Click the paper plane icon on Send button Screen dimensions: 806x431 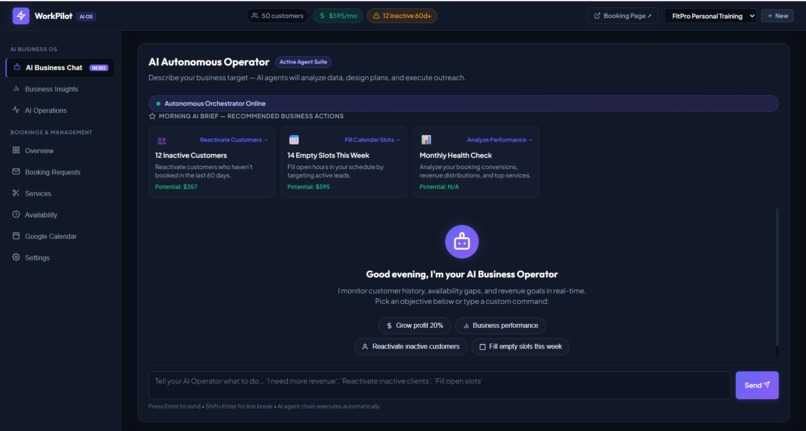point(767,384)
